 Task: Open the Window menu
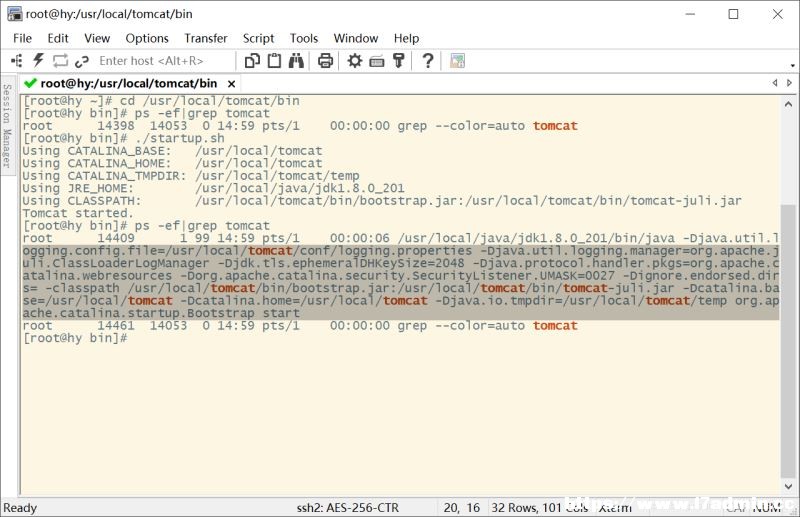[356, 38]
